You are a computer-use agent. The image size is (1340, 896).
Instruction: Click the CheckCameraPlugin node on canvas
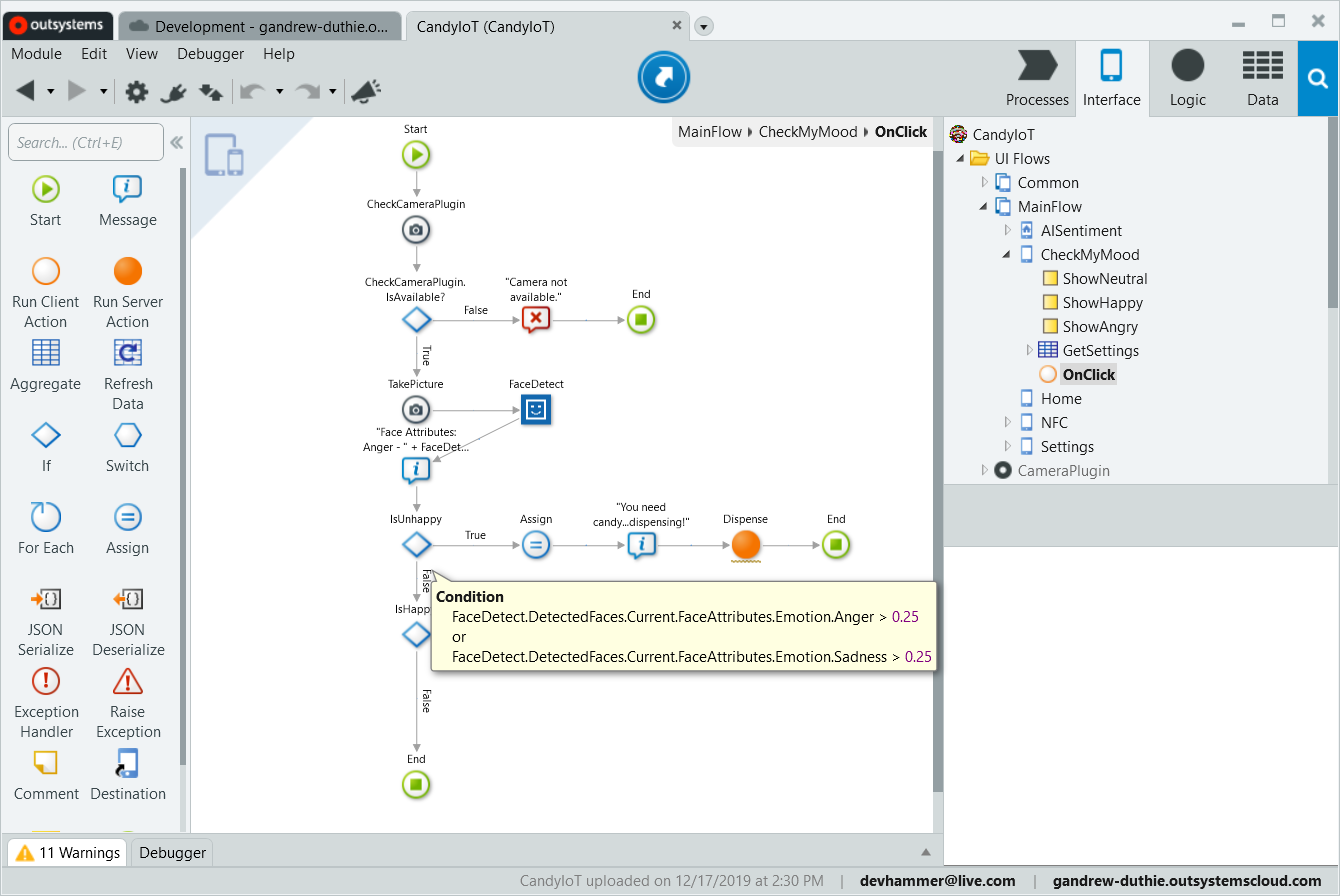coord(416,230)
